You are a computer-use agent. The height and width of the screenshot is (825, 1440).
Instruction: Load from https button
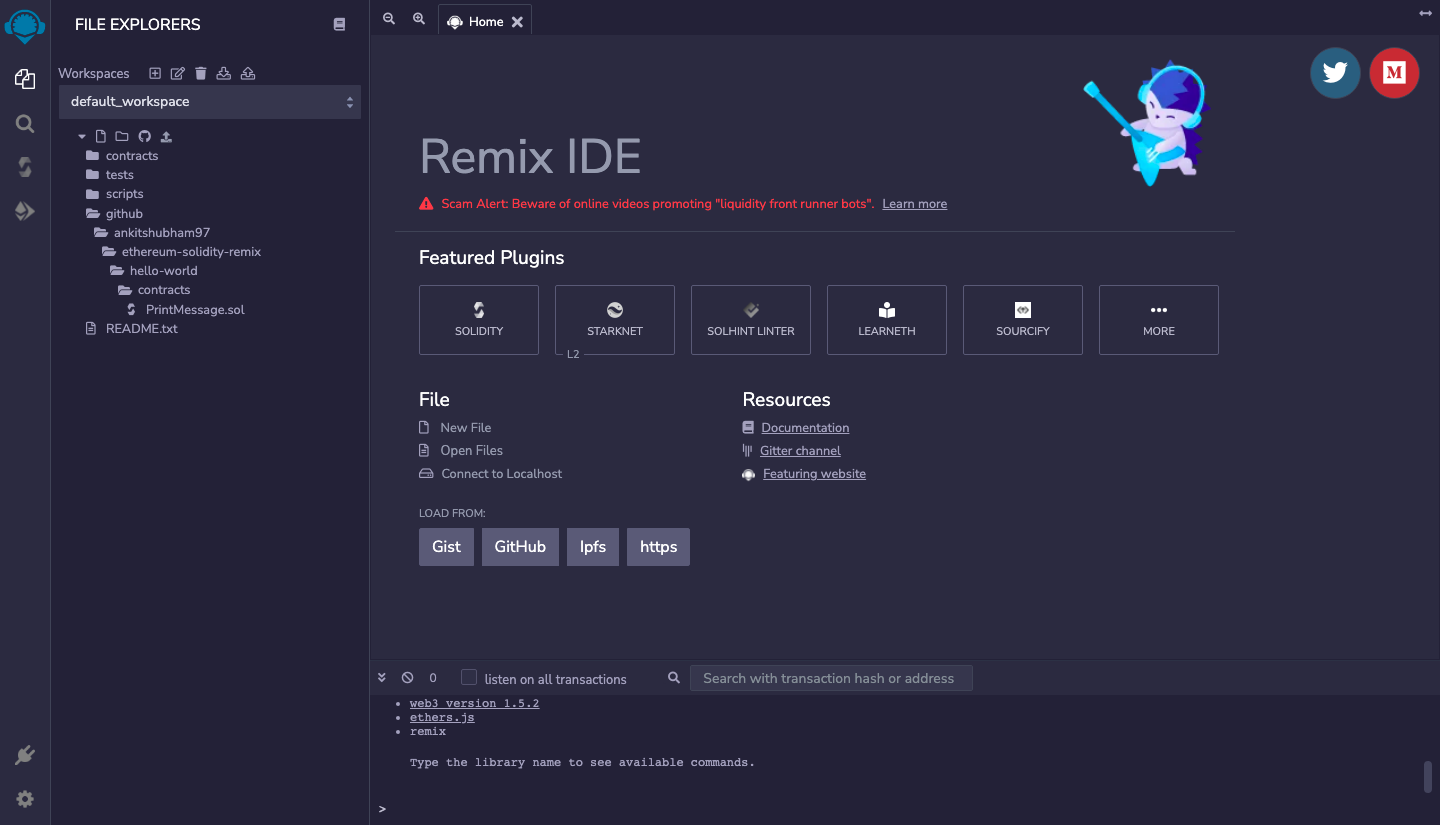click(x=658, y=547)
